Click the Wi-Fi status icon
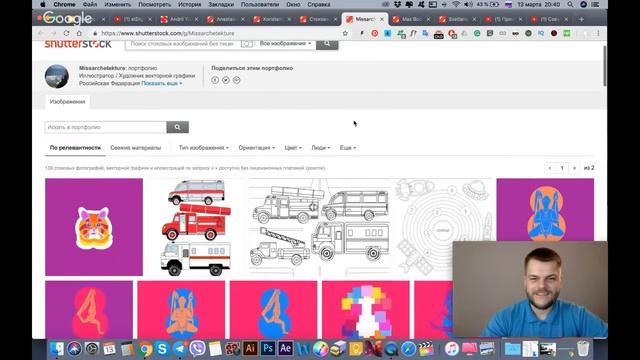Screen dimensions: 640x360 click(456, 4)
